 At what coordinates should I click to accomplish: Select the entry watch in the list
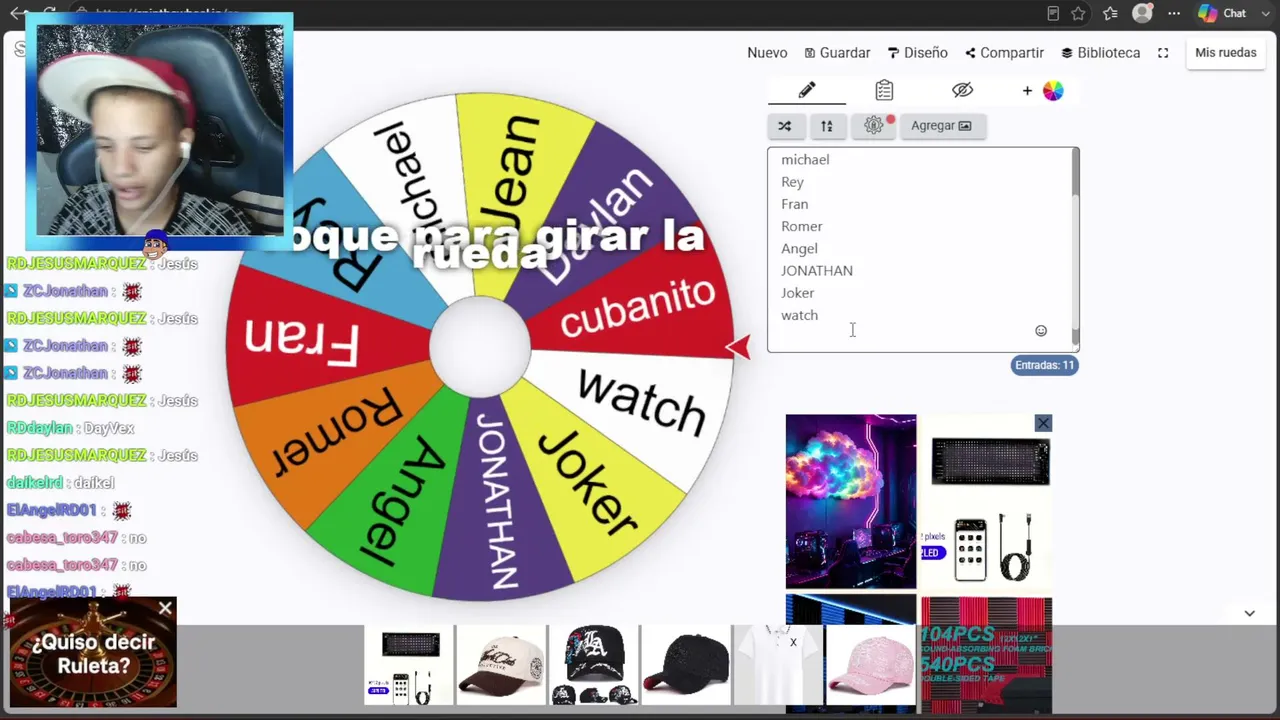[799, 315]
